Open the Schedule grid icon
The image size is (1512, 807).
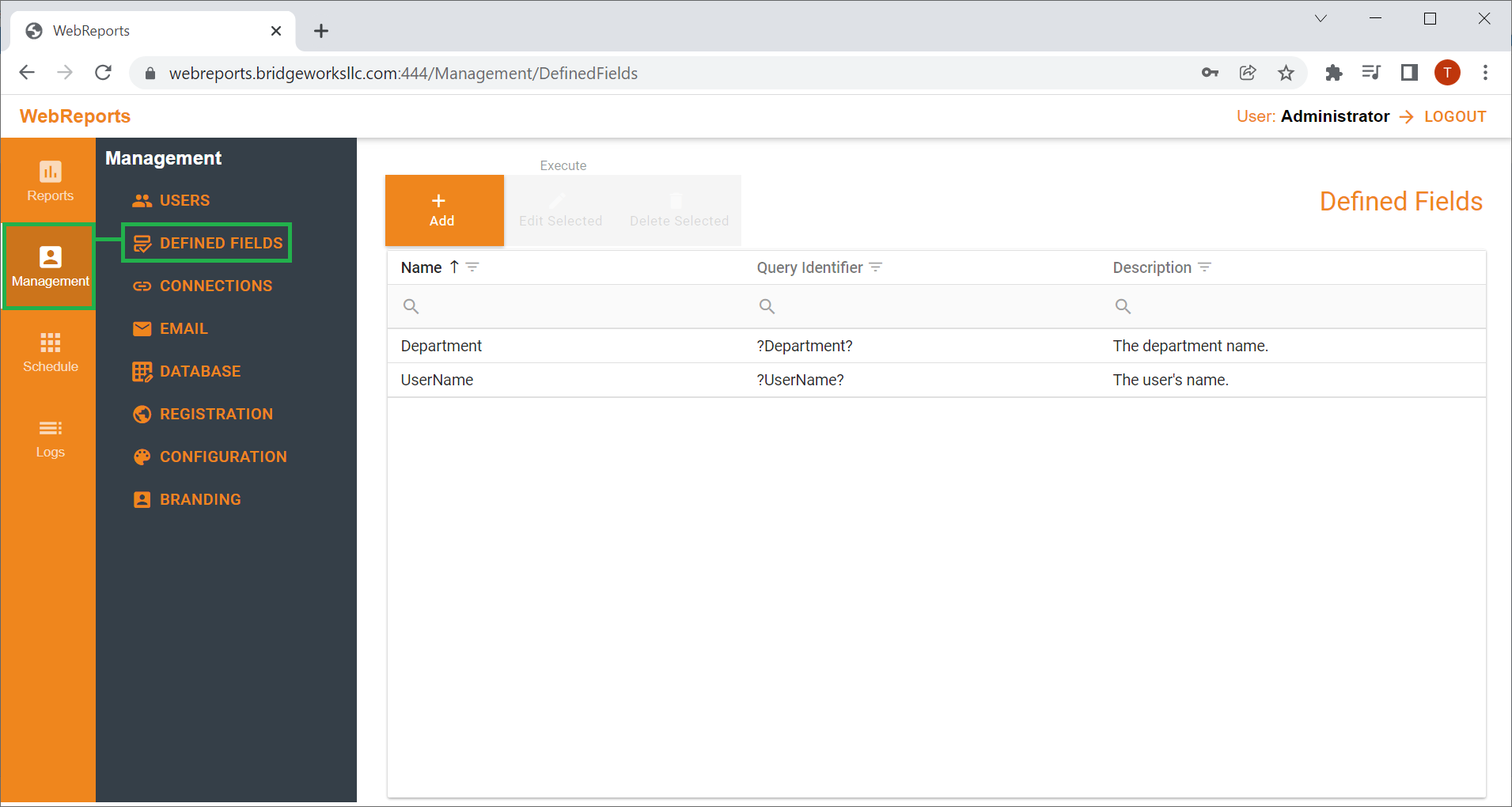(x=50, y=343)
